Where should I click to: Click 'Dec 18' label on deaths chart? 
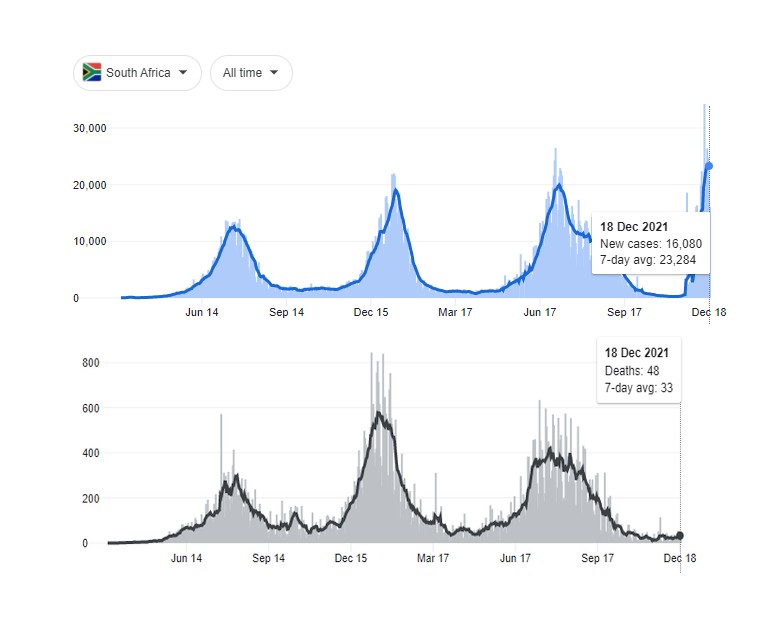[680, 558]
